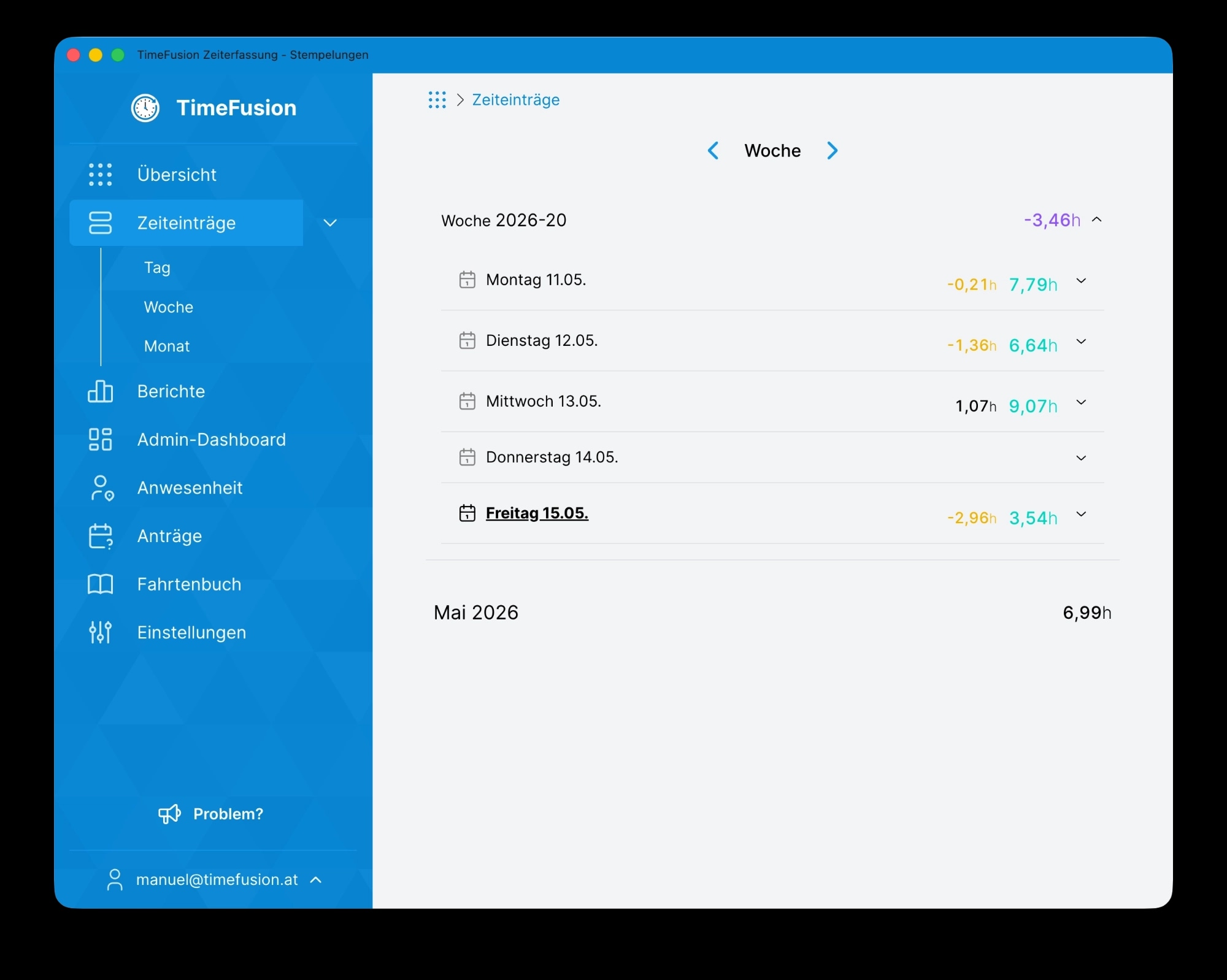Click the breadcrumb grid home icon
1227x980 pixels.
coord(437,100)
